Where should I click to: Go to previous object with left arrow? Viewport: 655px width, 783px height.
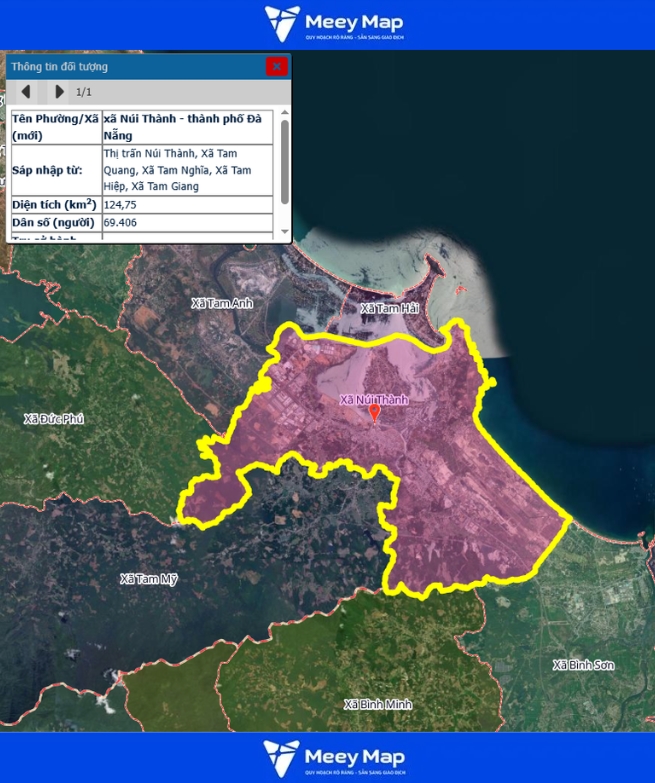pos(26,92)
